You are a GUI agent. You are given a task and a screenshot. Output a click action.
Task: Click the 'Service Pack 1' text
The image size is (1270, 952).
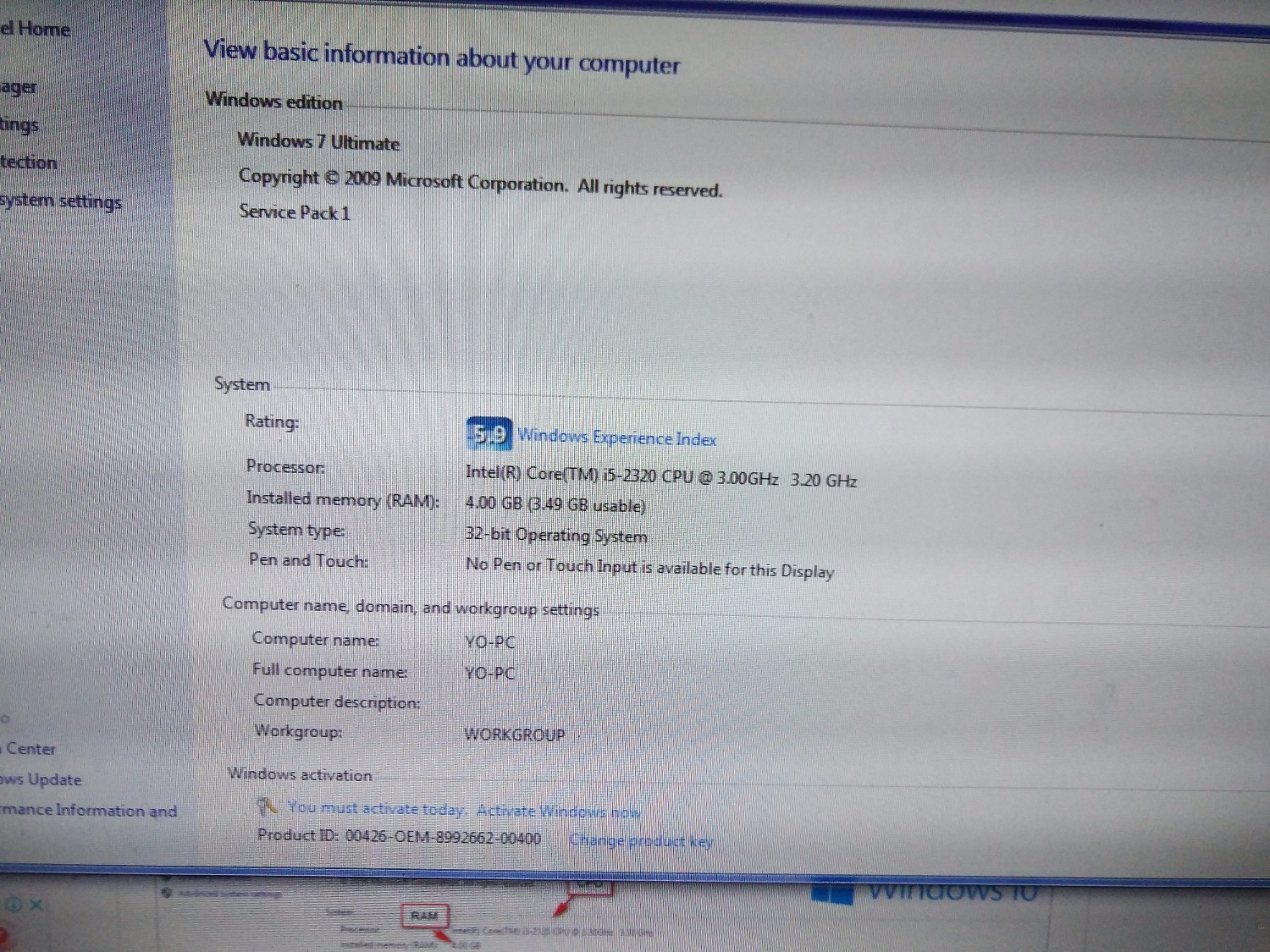(294, 212)
